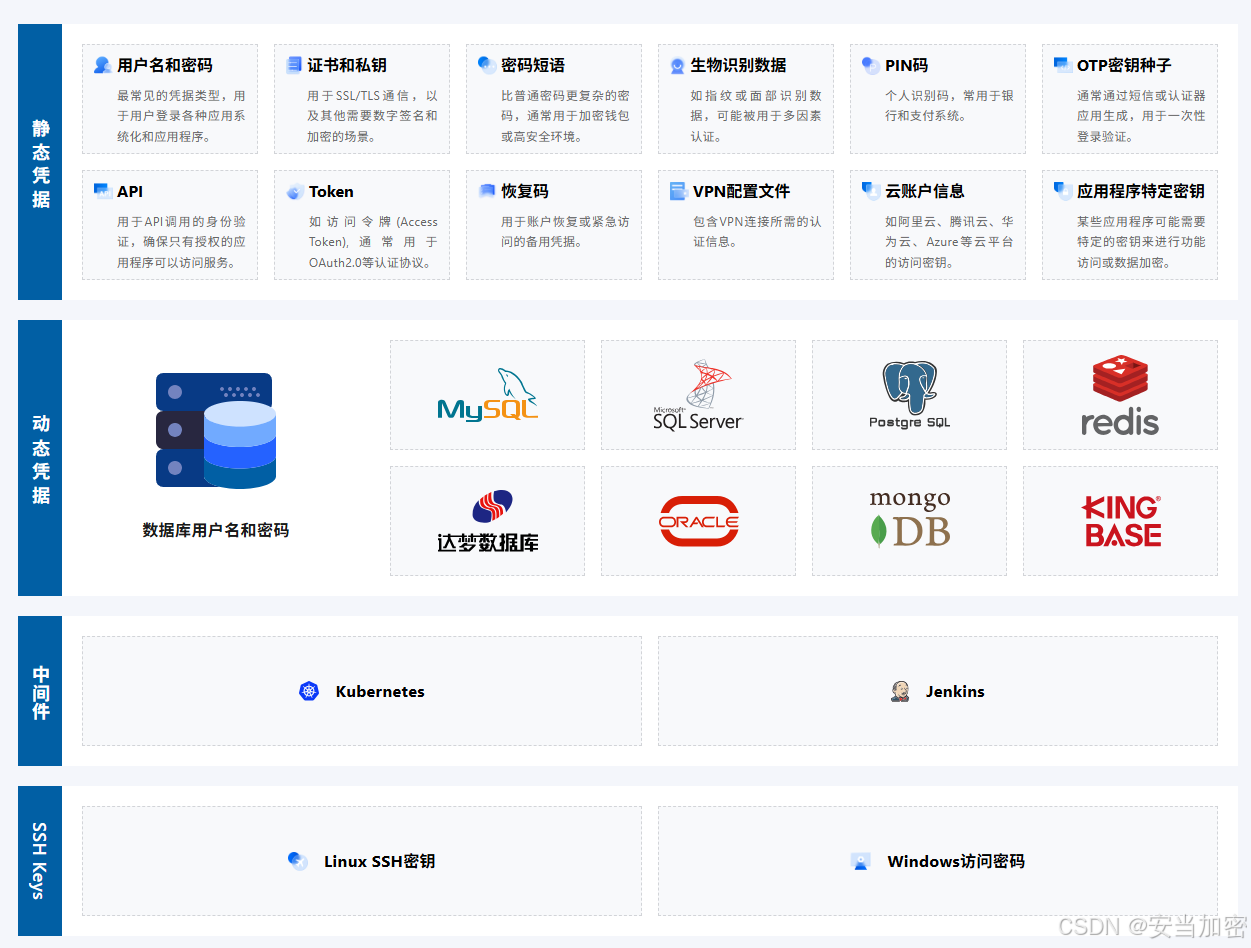Select the MongoDB logo
The image size is (1251, 948).
click(908, 520)
